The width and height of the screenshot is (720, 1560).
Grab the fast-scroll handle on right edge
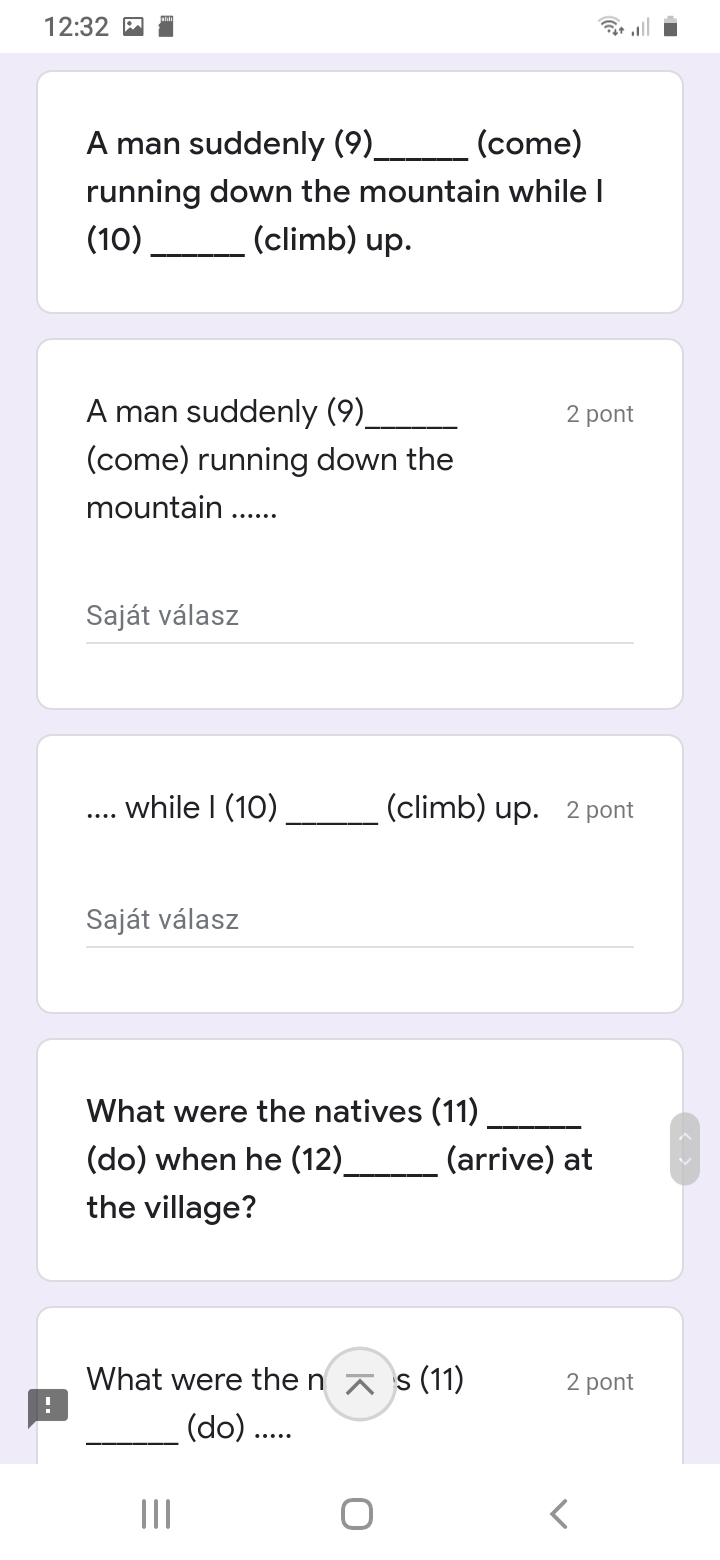point(685,1148)
